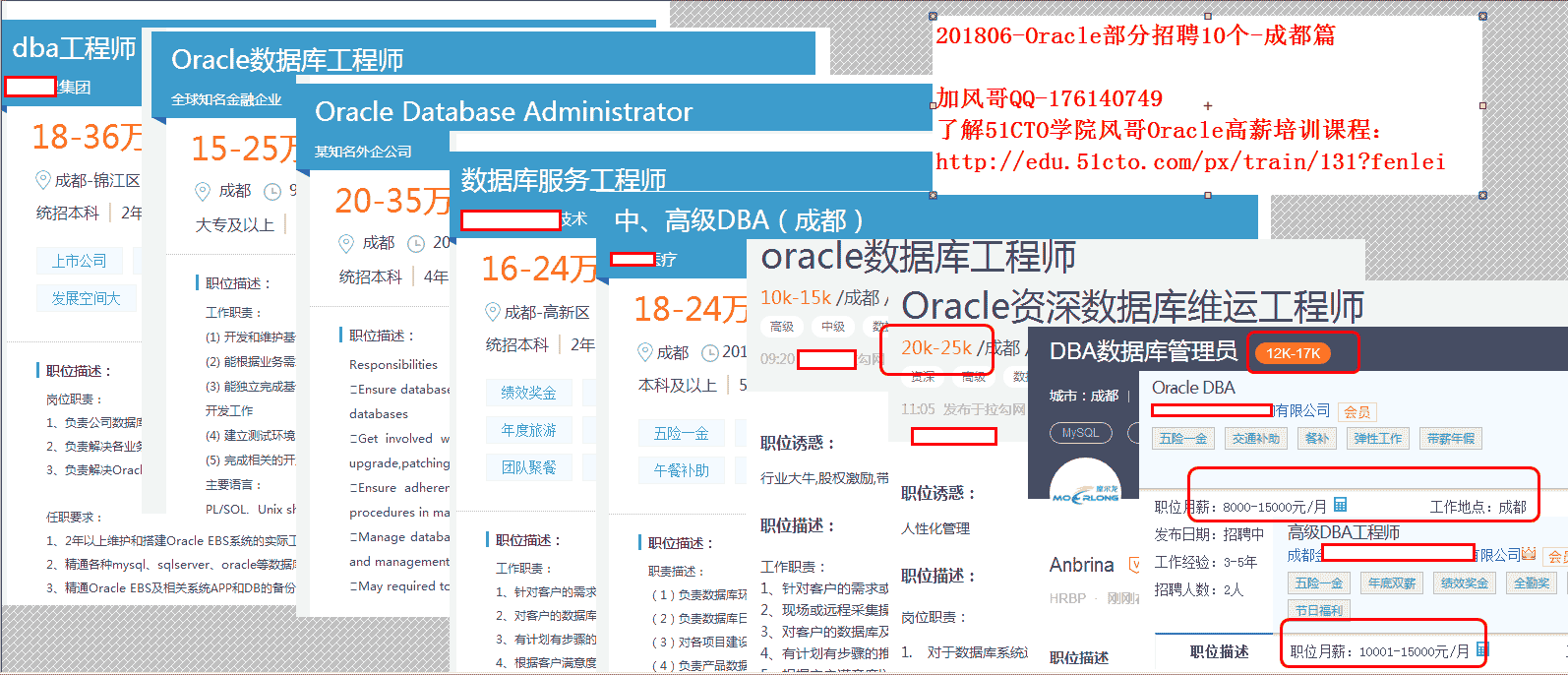Click 绩效奖金 tag in 数据库服务工程师 card
Viewport: 1568px width, 675px height.
coord(528,393)
